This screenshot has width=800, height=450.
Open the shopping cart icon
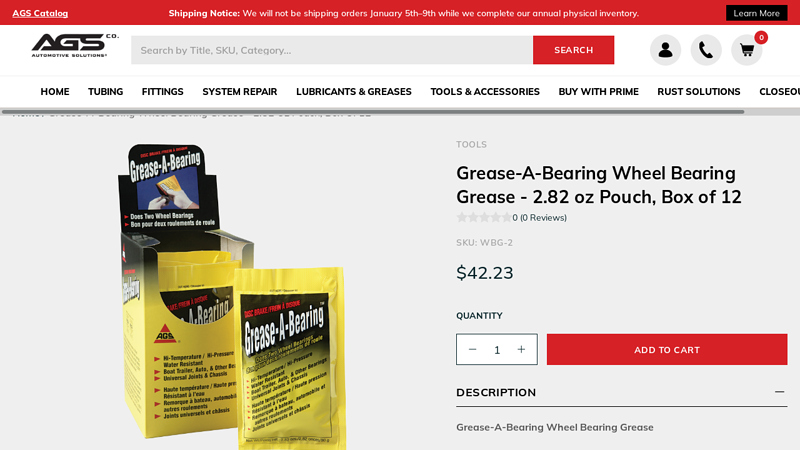point(746,50)
